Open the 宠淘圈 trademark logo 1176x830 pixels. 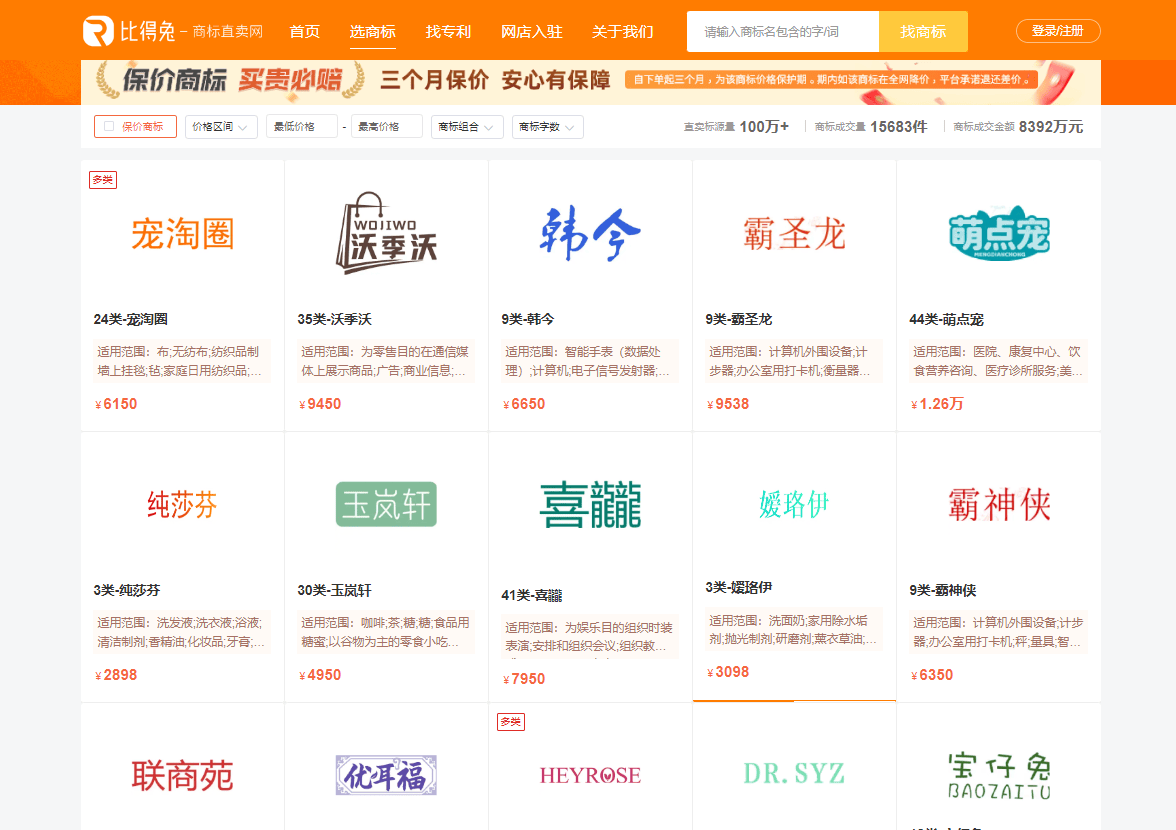click(x=182, y=234)
